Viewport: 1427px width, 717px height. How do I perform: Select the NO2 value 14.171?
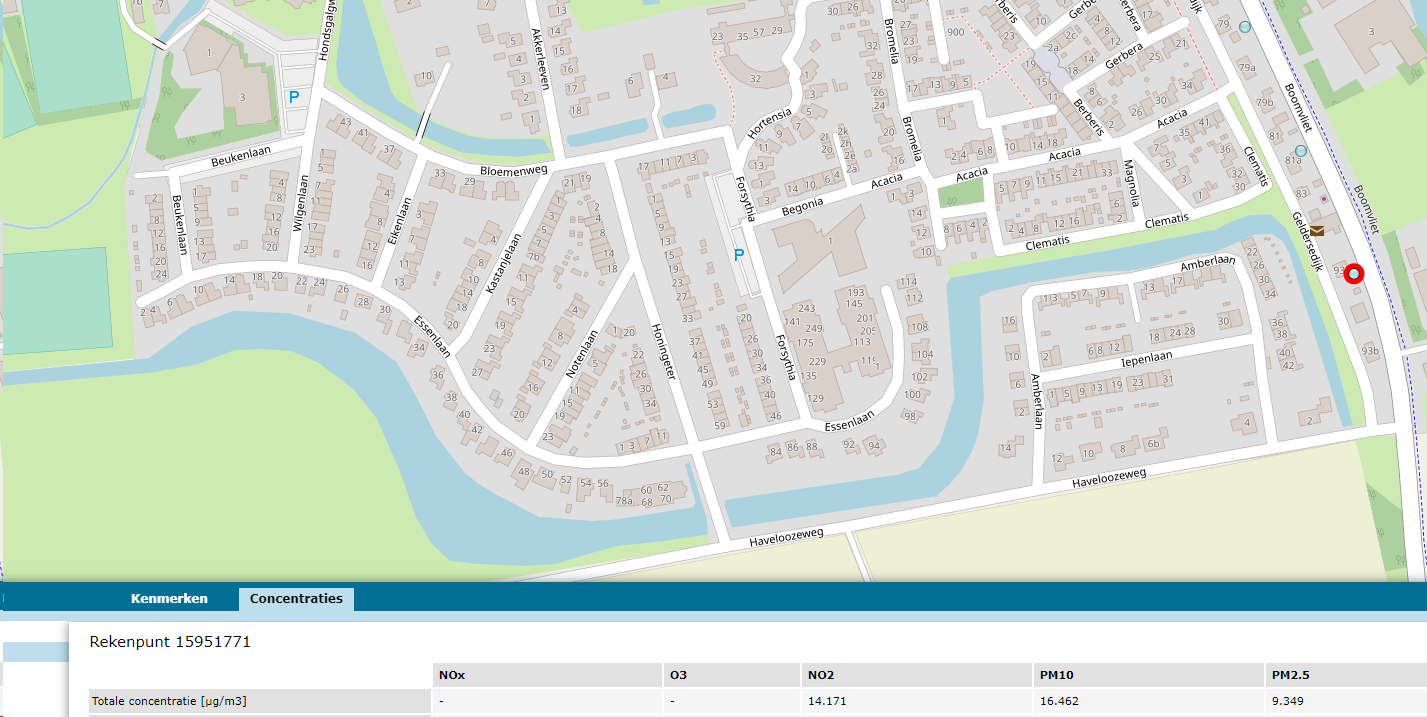click(827, 701)
